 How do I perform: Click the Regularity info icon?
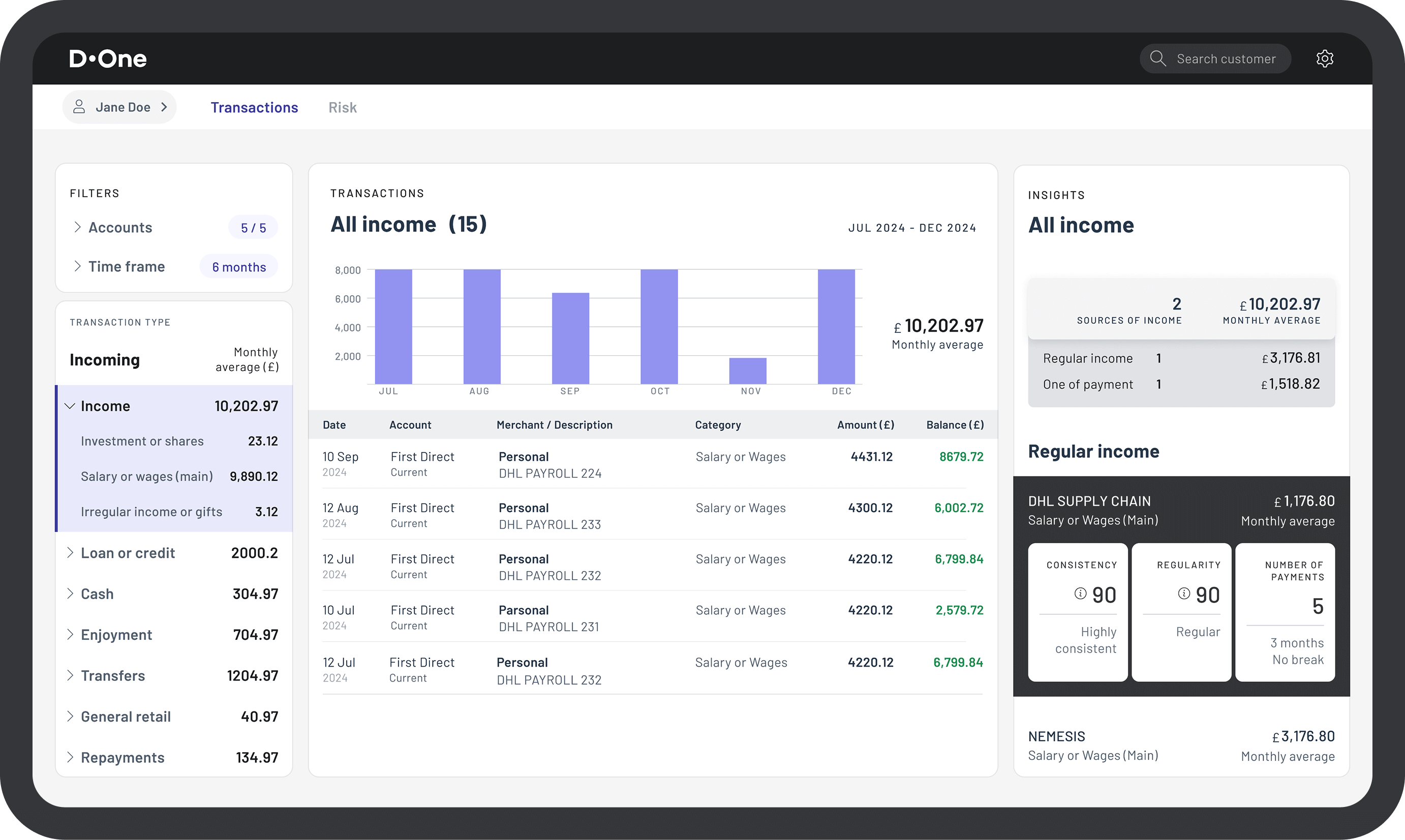coord(1184,593)
